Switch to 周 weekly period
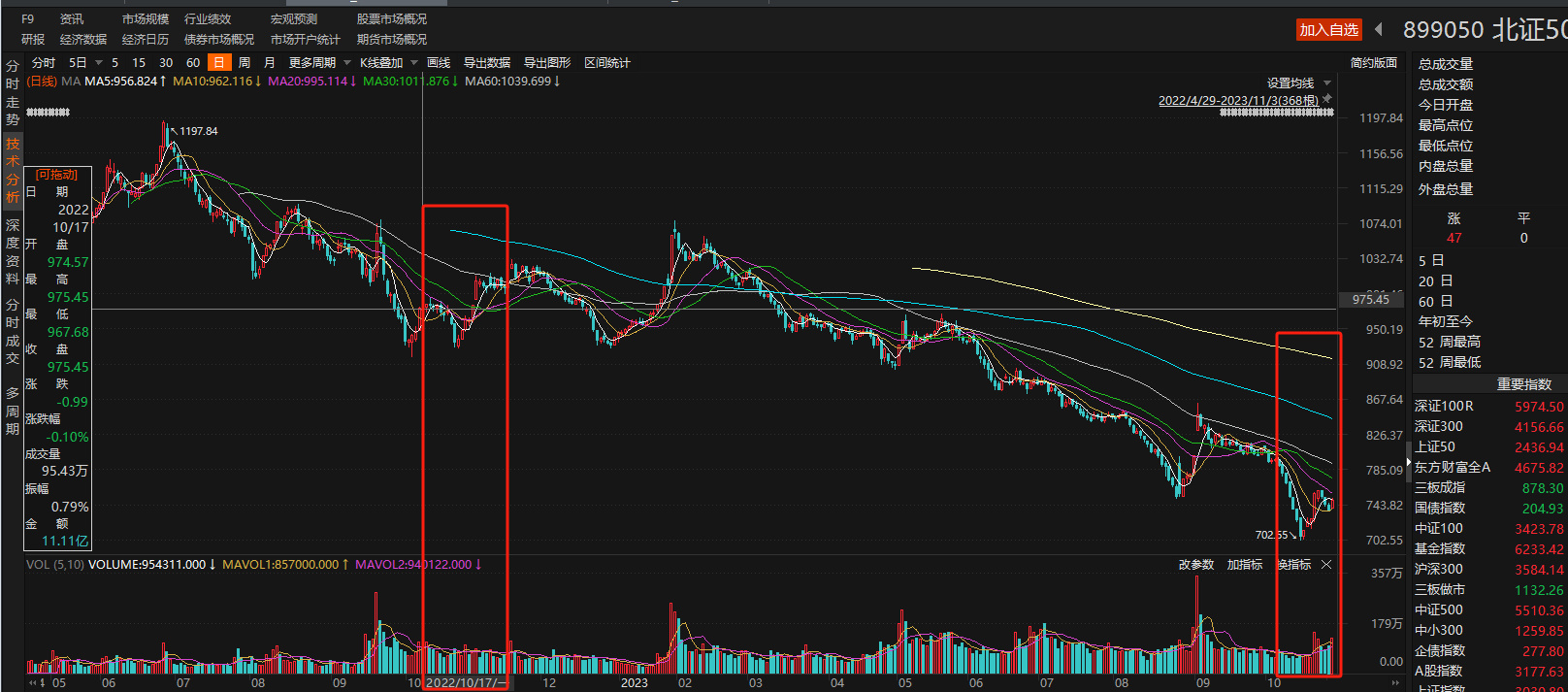1568x692 pixels. 245,62
